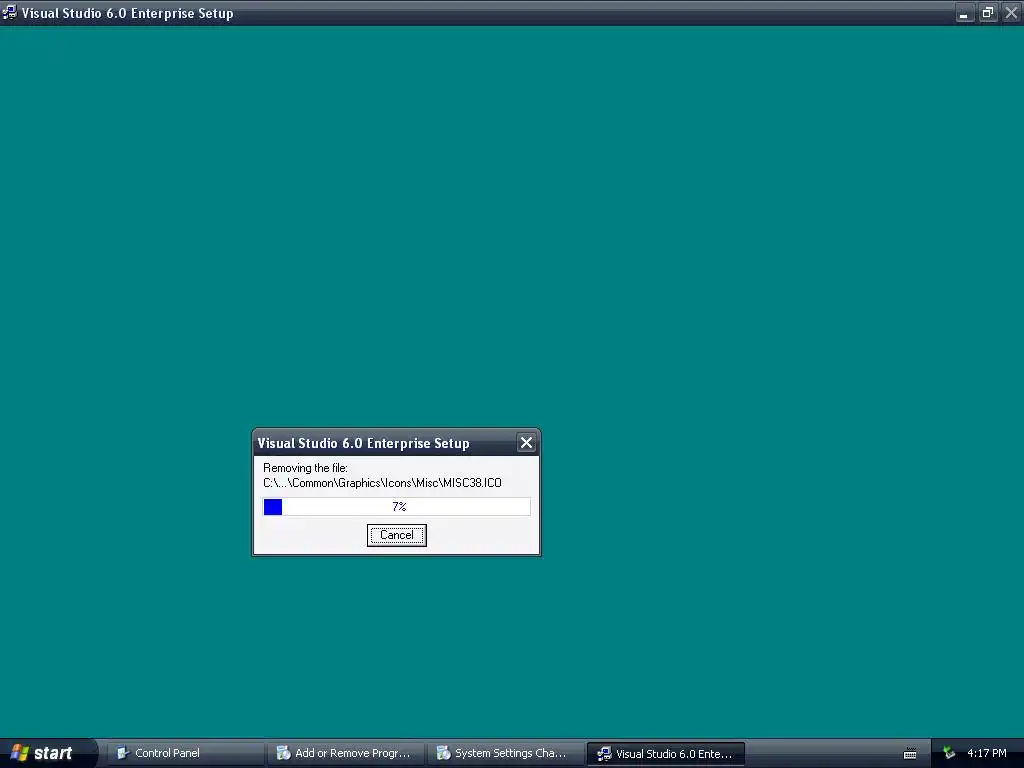Click the "Removing the file:" label
Screen dimensions: 1024x768
tap(305, 468)
